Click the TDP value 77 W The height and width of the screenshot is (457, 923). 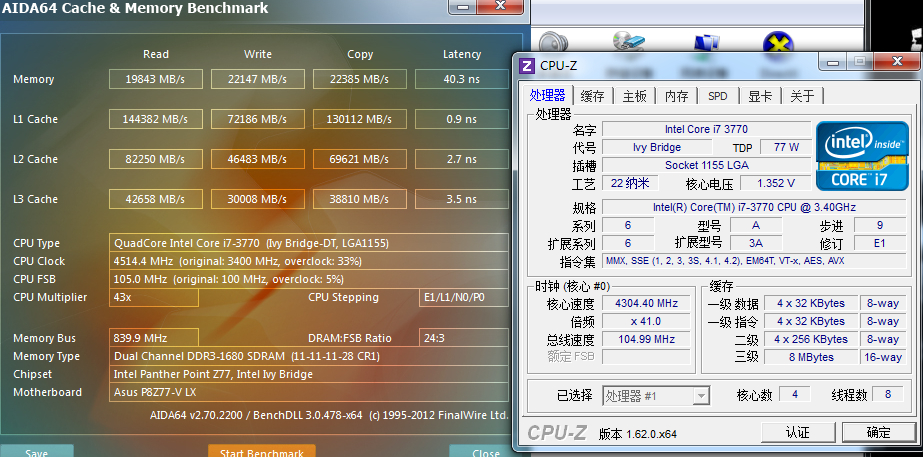click(x=786, y=147)
